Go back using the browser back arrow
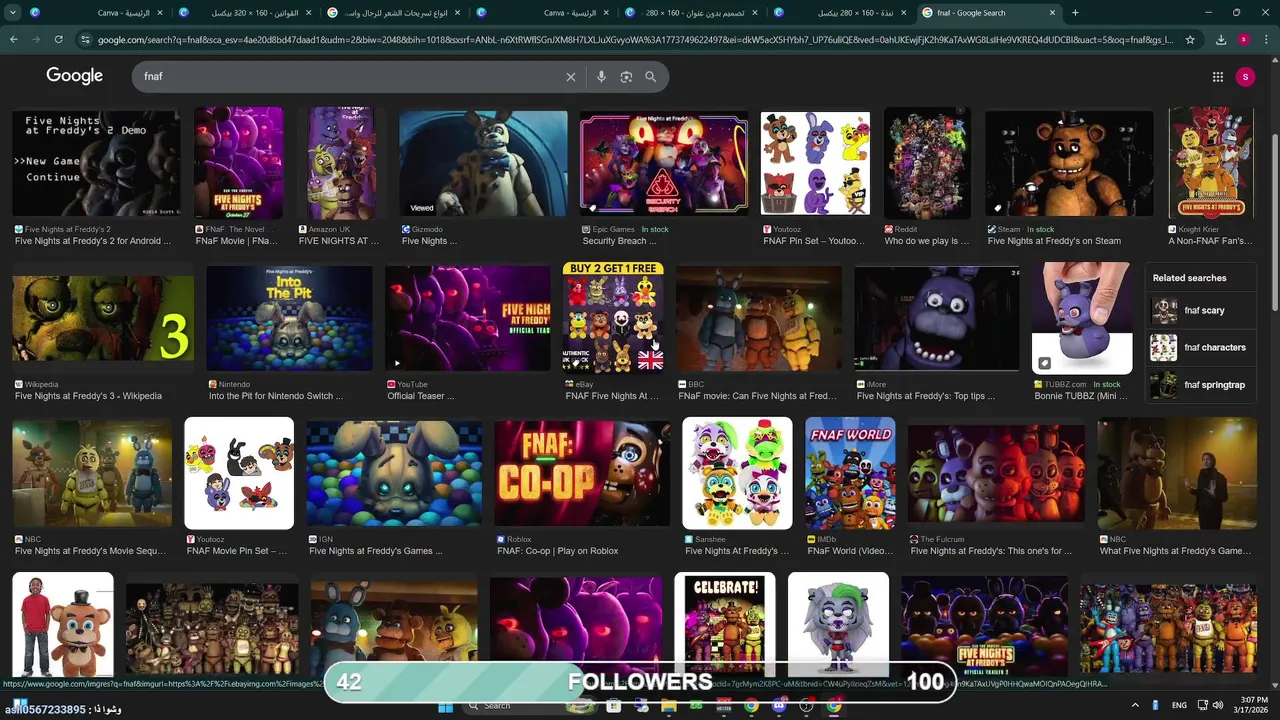 14,40
